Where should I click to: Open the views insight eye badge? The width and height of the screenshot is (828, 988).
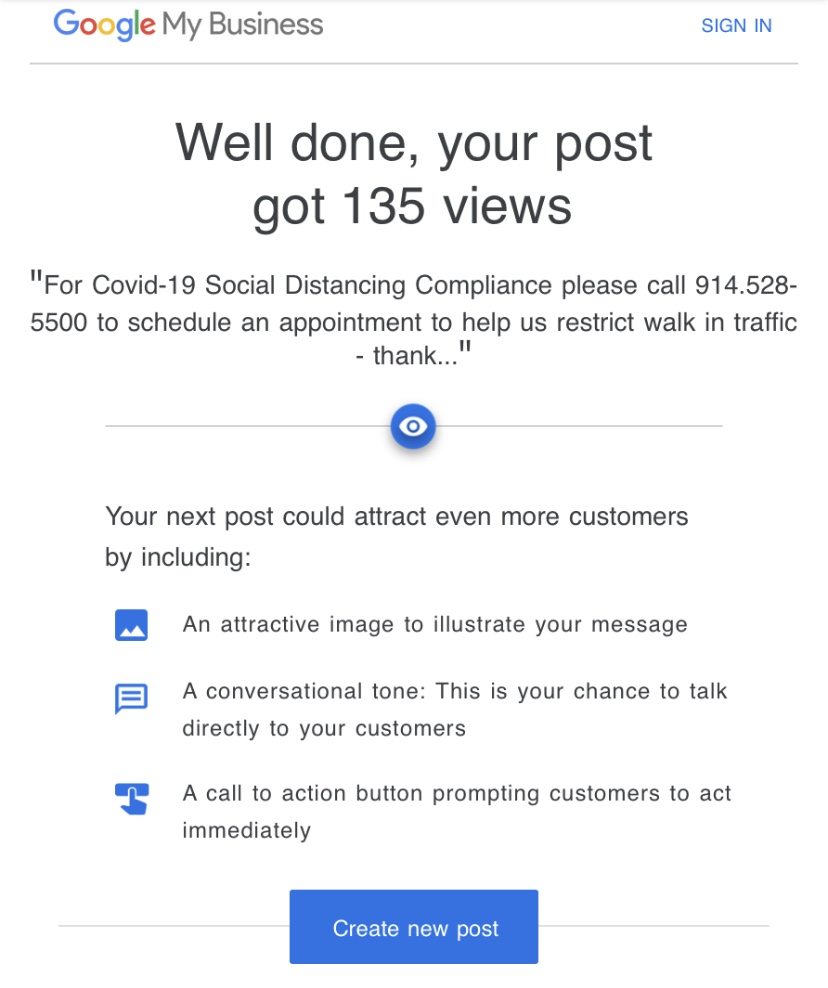(x=413, y=425)
